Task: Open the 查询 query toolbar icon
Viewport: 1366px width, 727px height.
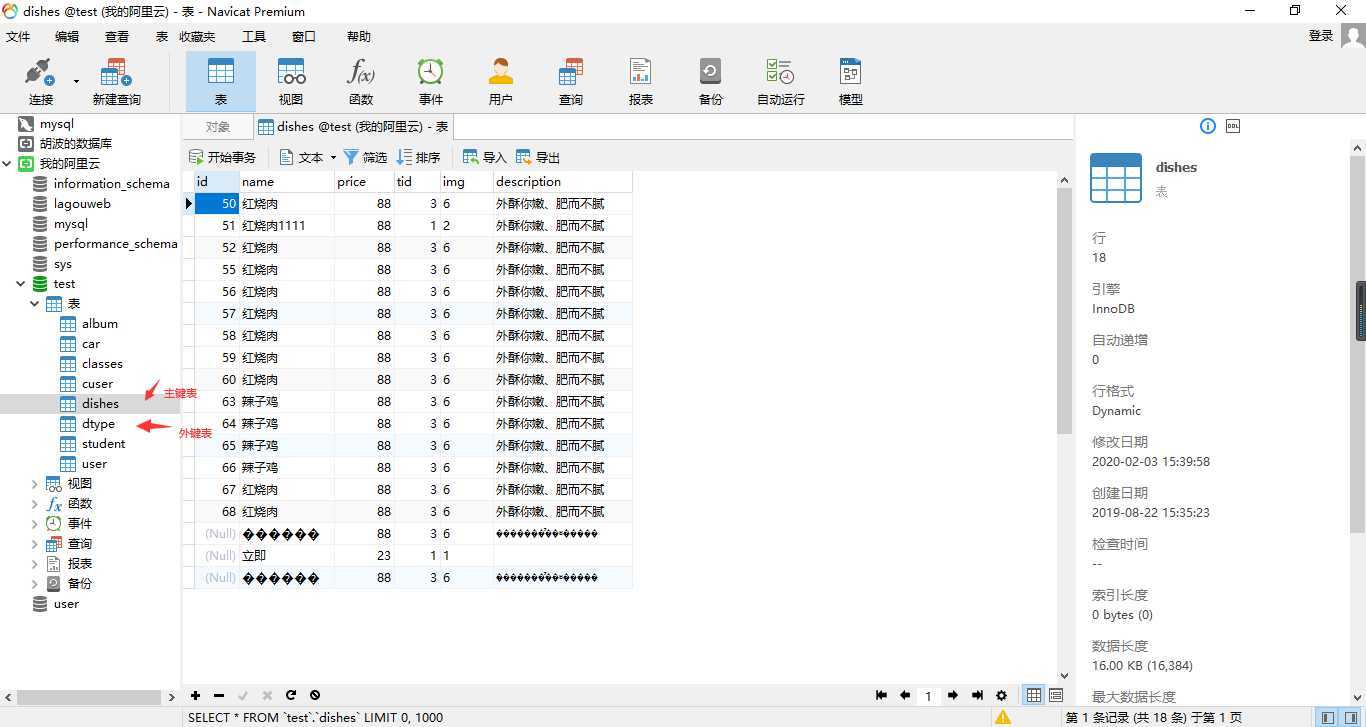Action: 571,81
